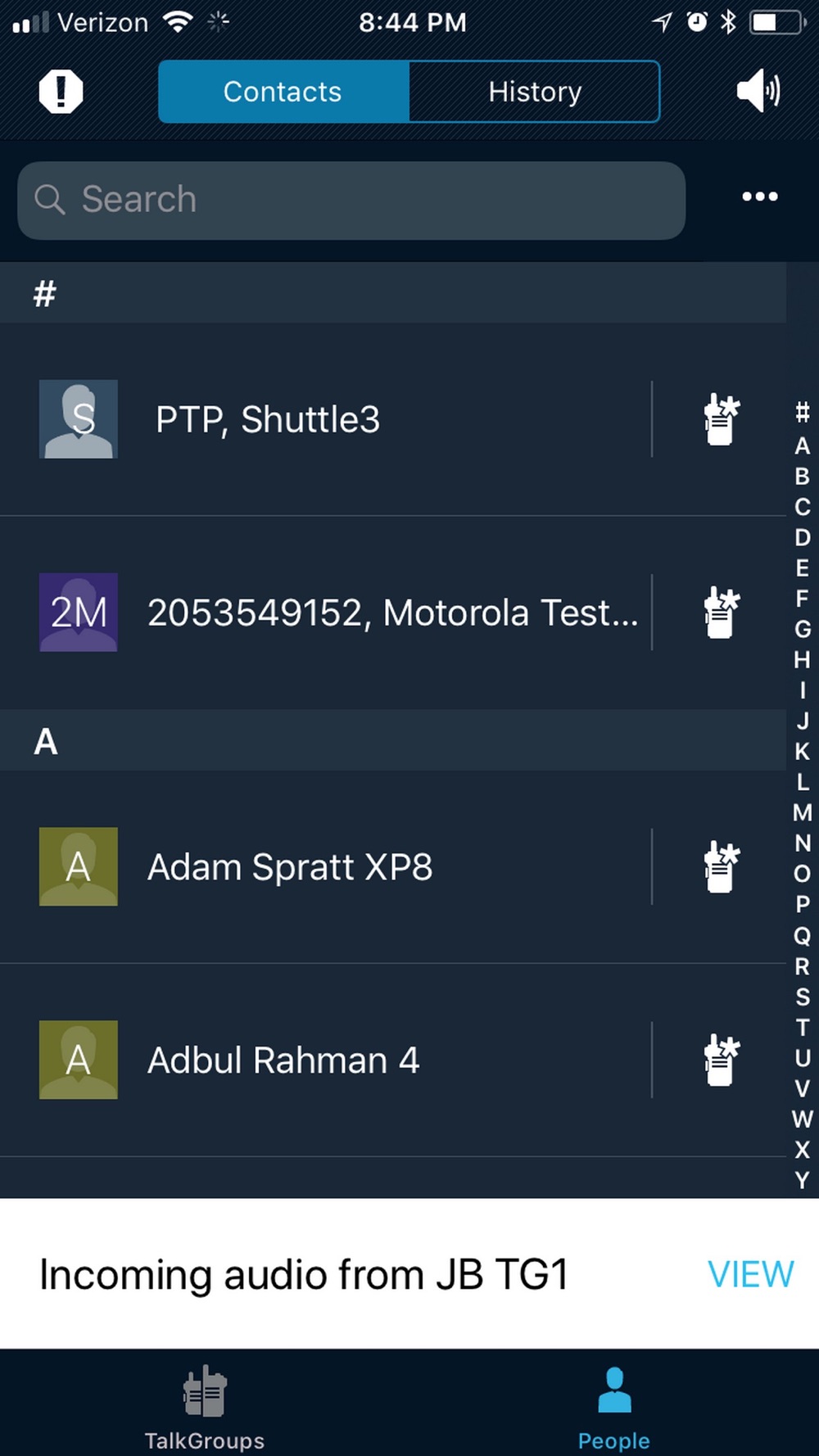Focus the Search contacts field
Viewport: 819px width, 1456px height.
tap(351, 200)
